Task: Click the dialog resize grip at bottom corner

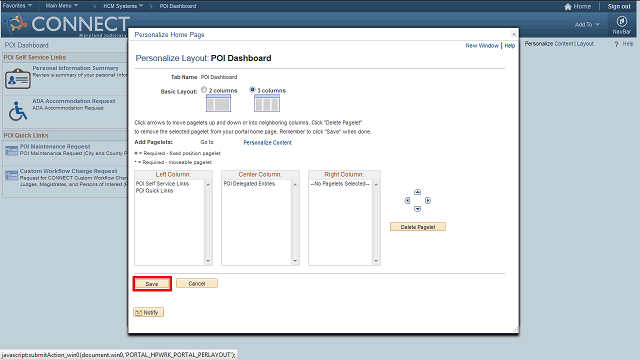Action: 516,330
